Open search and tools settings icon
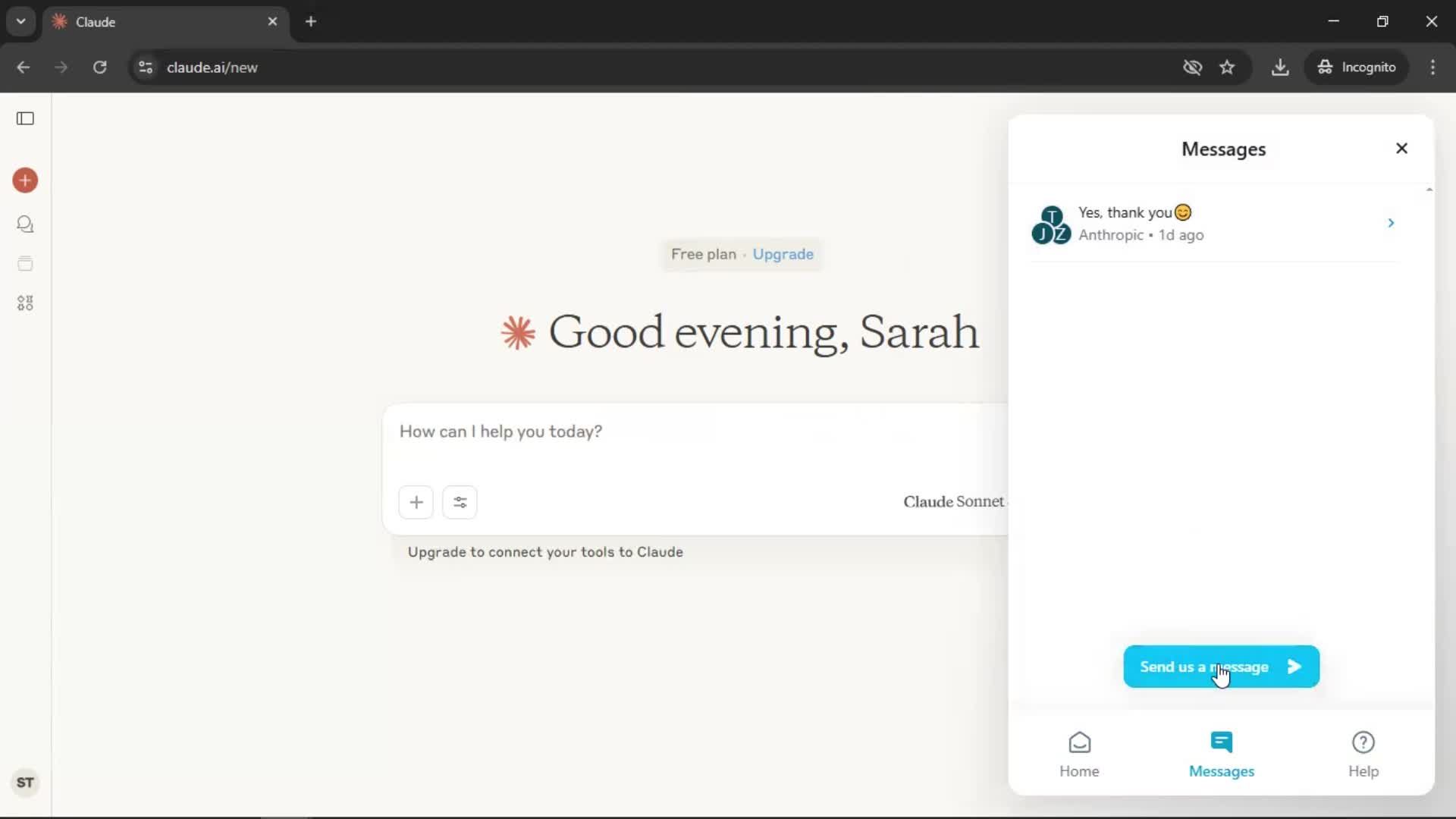 tap(460, 502)
